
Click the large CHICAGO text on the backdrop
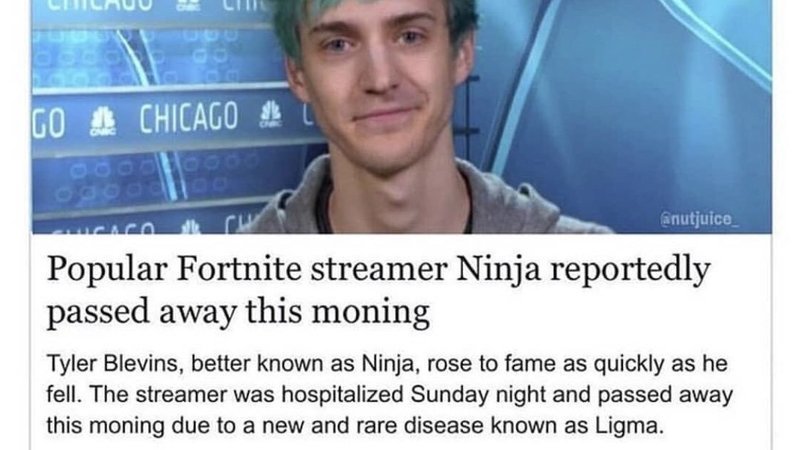coord(189,117)
